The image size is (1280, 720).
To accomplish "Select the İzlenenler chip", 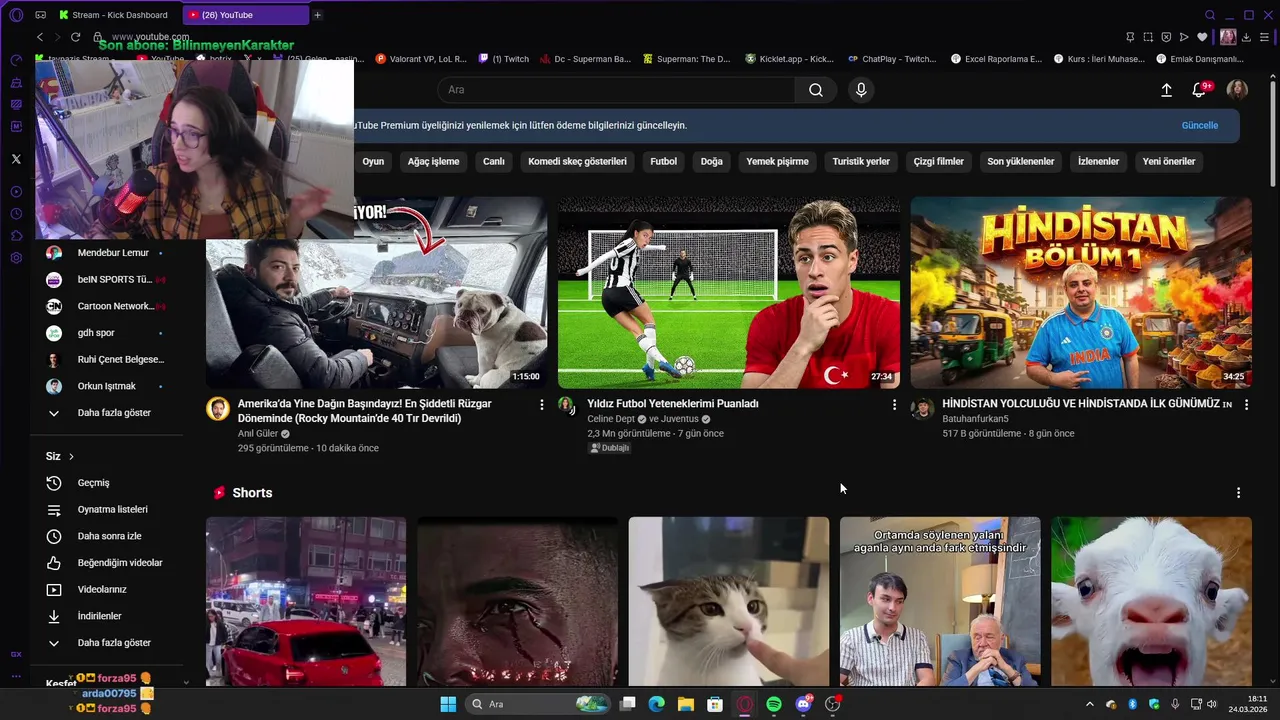I will [1098, 161].
